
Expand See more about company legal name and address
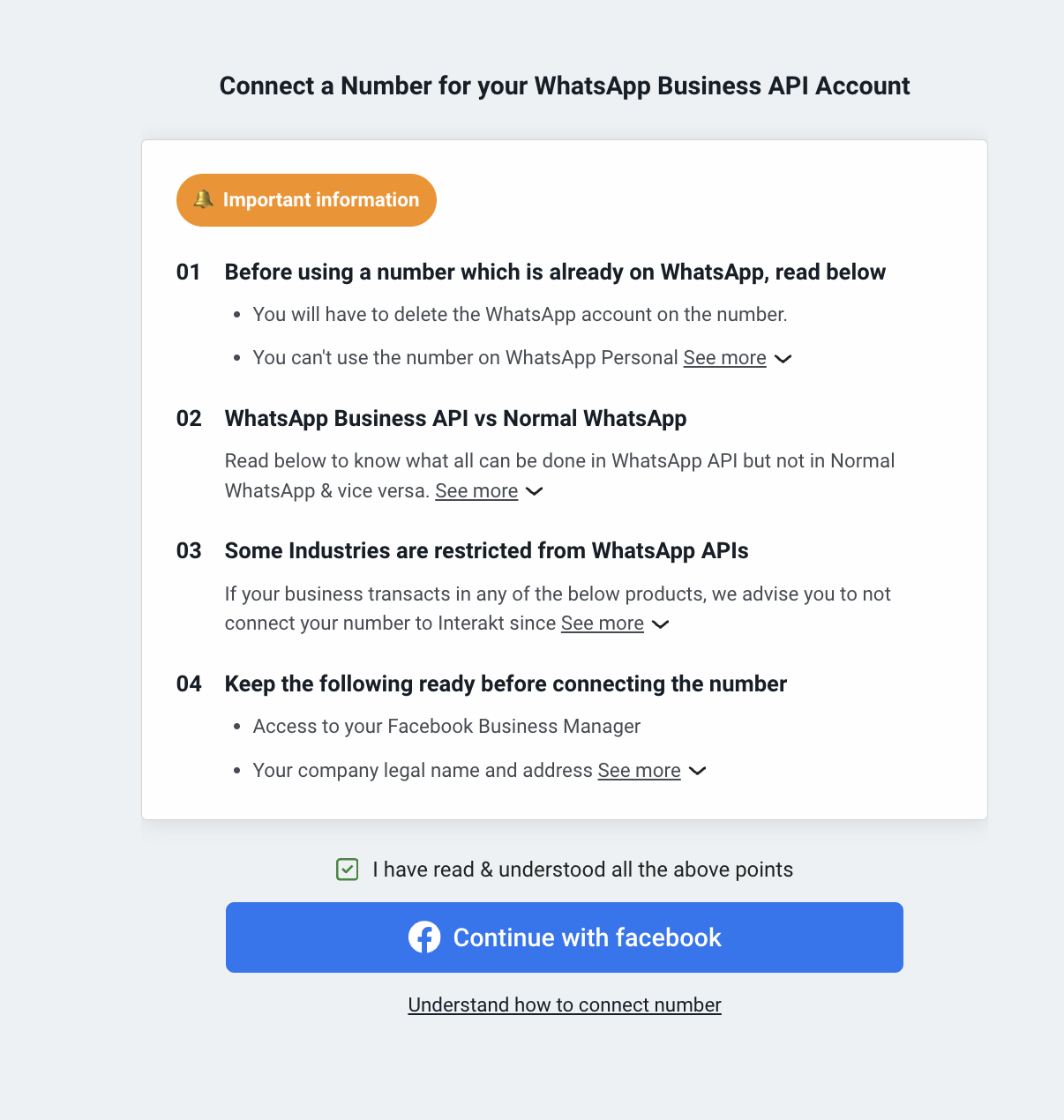tap(638, 770)
